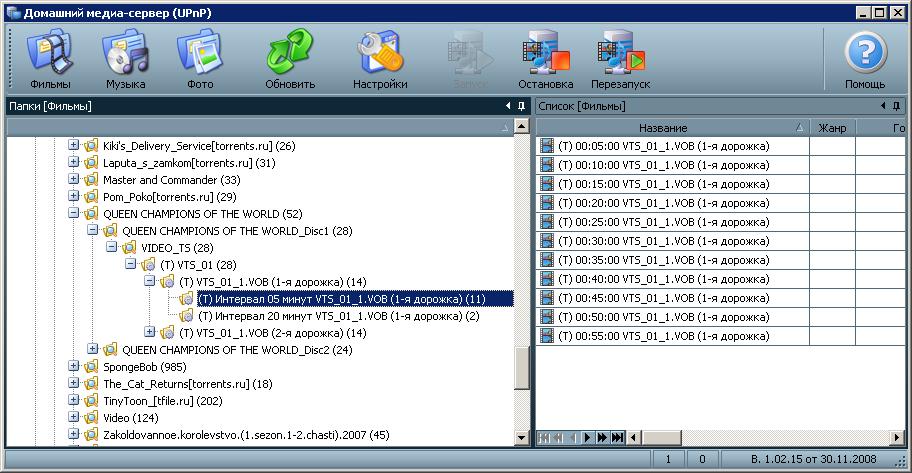Select Master and Commander (33) folder
The width and height of the screenshot is (912, 473).
click(x=172, y=180)
